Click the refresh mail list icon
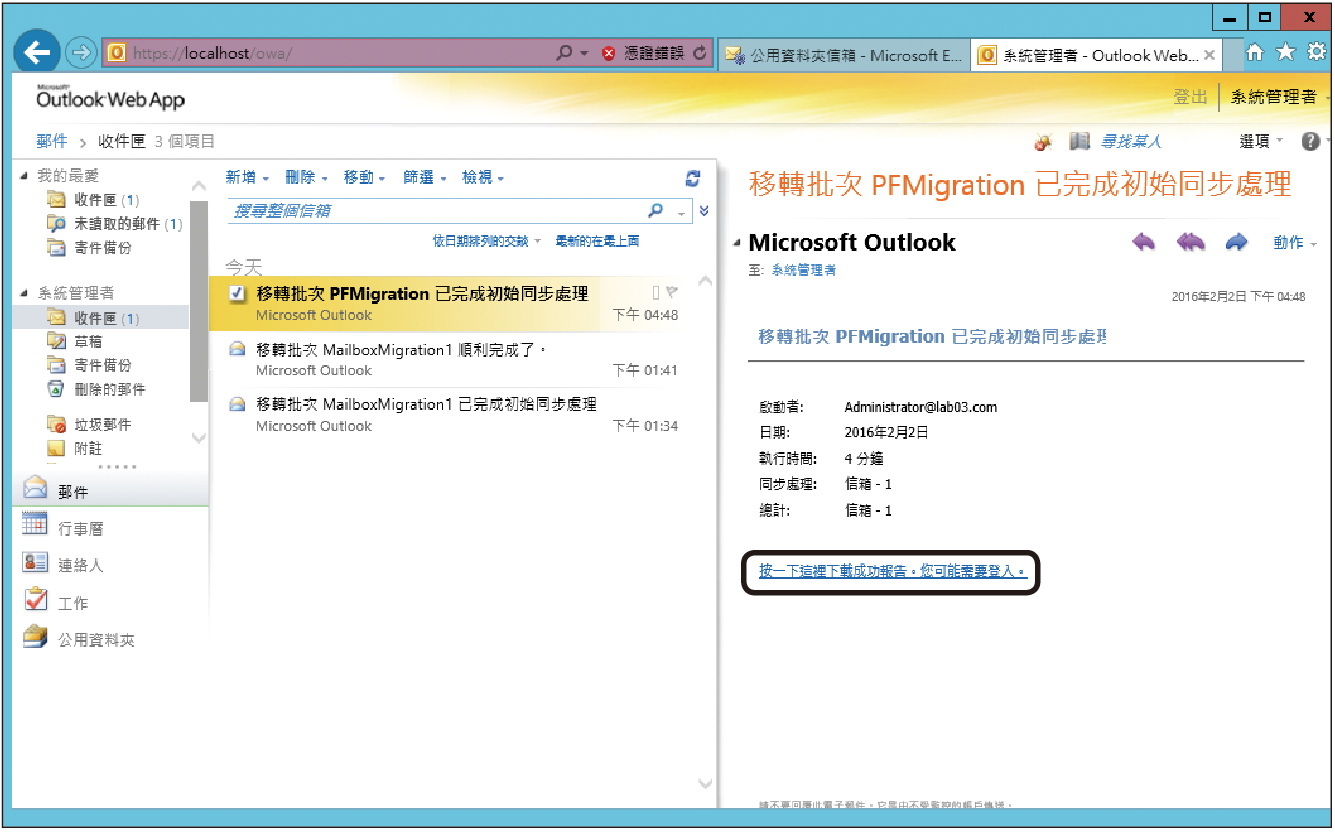Screen dimensions: 1335x832 tap(693, 178)
